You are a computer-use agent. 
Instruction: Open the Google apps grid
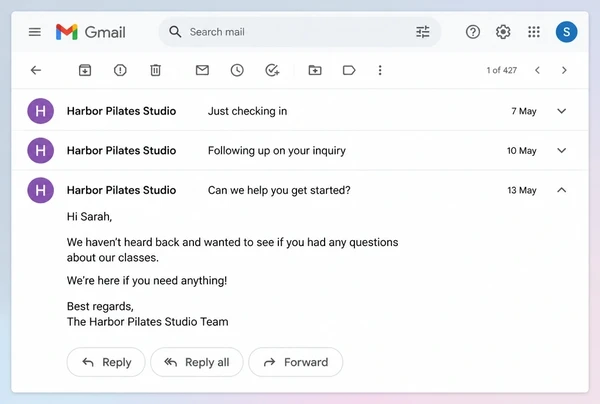533,32
